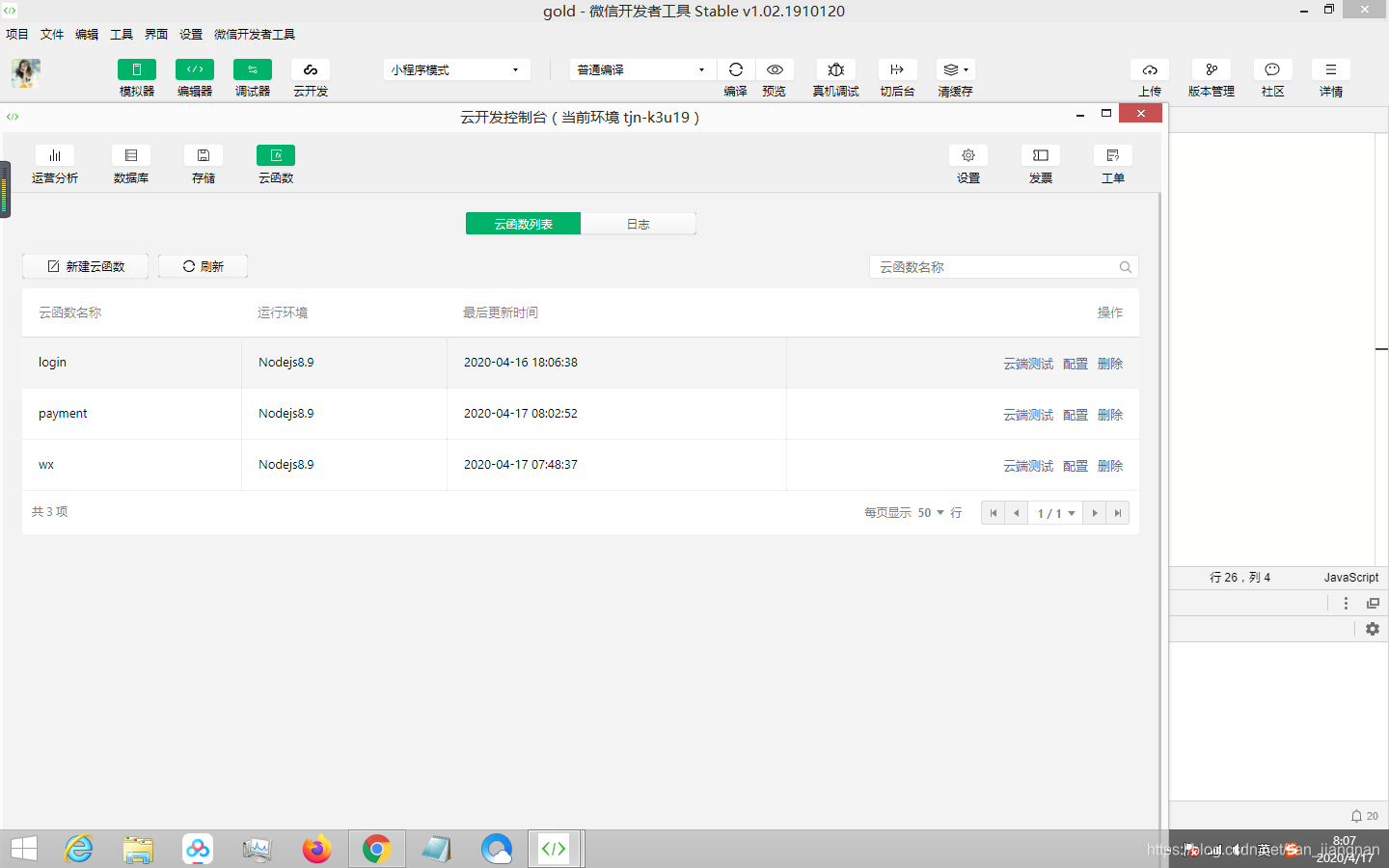This screenshot has width=1389, height=868.
Task: Click the compile (编译) refresh icon
Action: point(736,69)
